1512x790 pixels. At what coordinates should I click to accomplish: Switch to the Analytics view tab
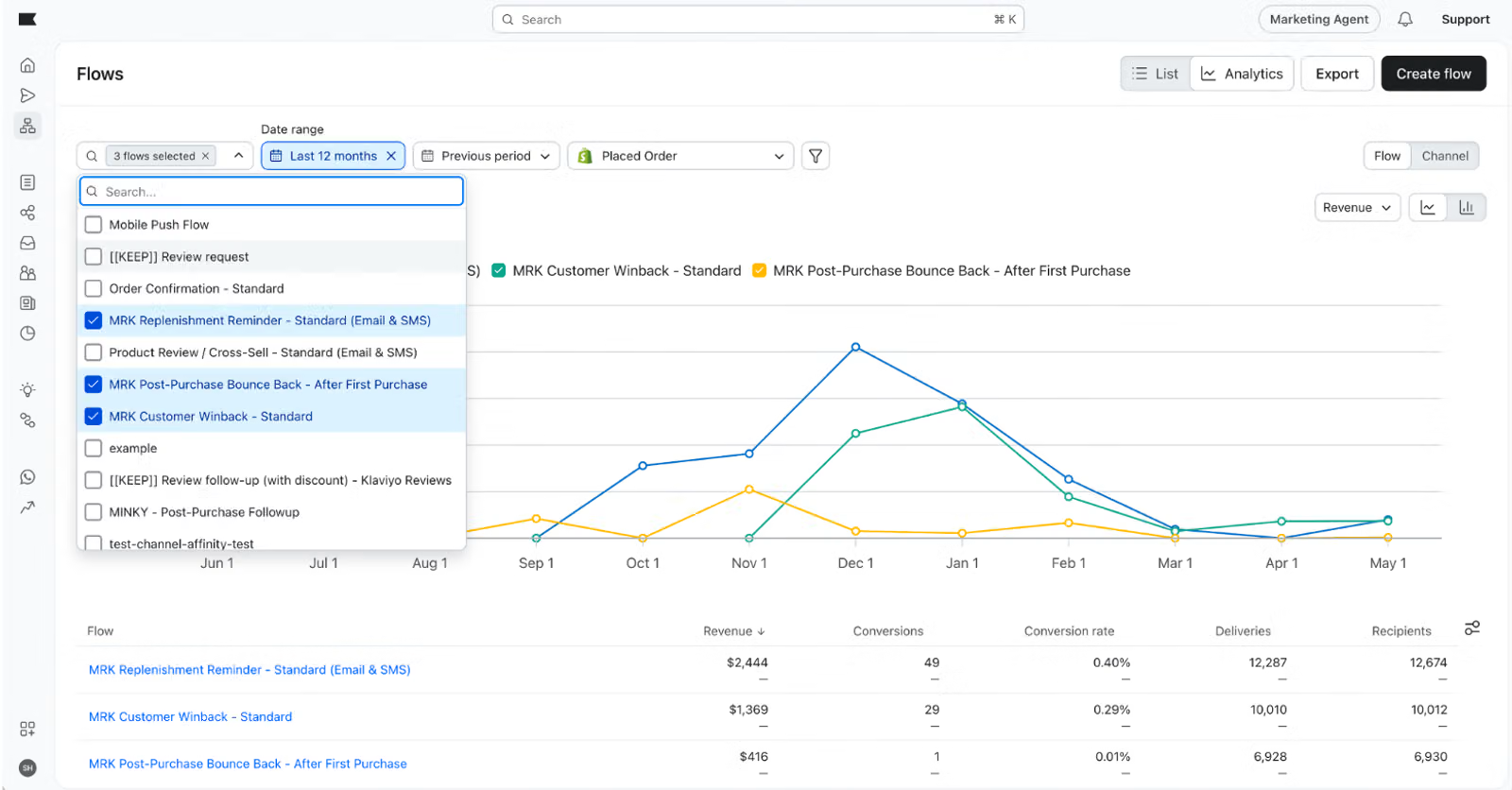(1242, 74)
